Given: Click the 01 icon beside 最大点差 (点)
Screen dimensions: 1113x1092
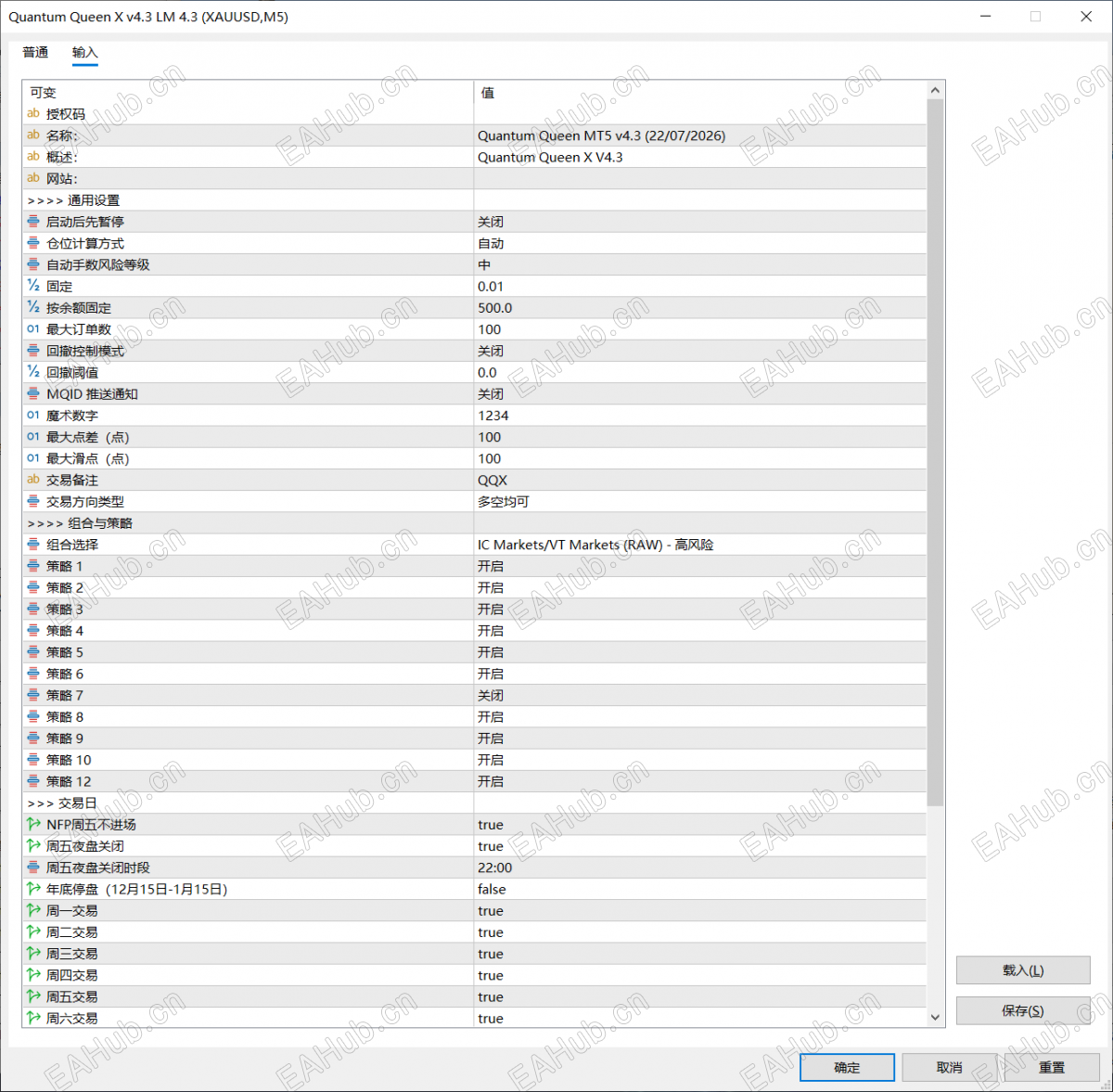Looking at the screenshot, I should point(33,436).
